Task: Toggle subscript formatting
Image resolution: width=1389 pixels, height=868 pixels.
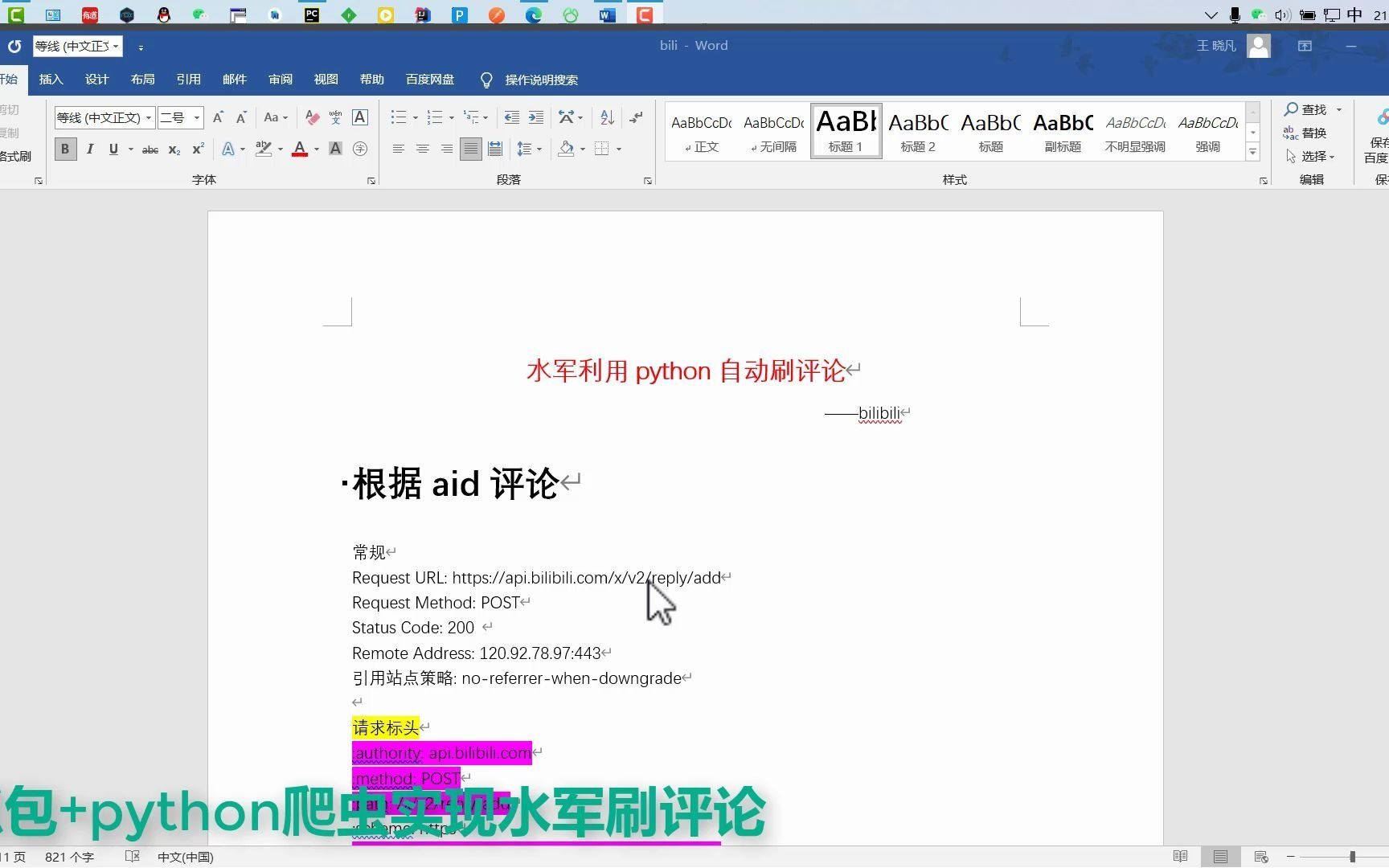Action: coord(174,149)
